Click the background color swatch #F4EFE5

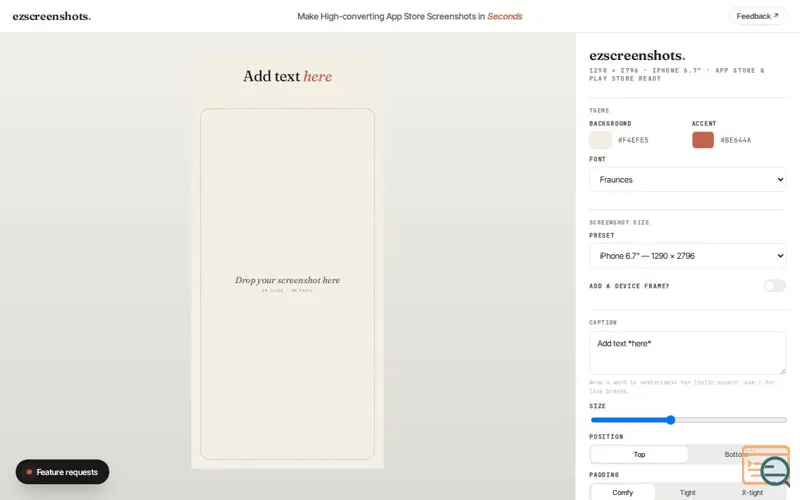click(x=600, y=140)
